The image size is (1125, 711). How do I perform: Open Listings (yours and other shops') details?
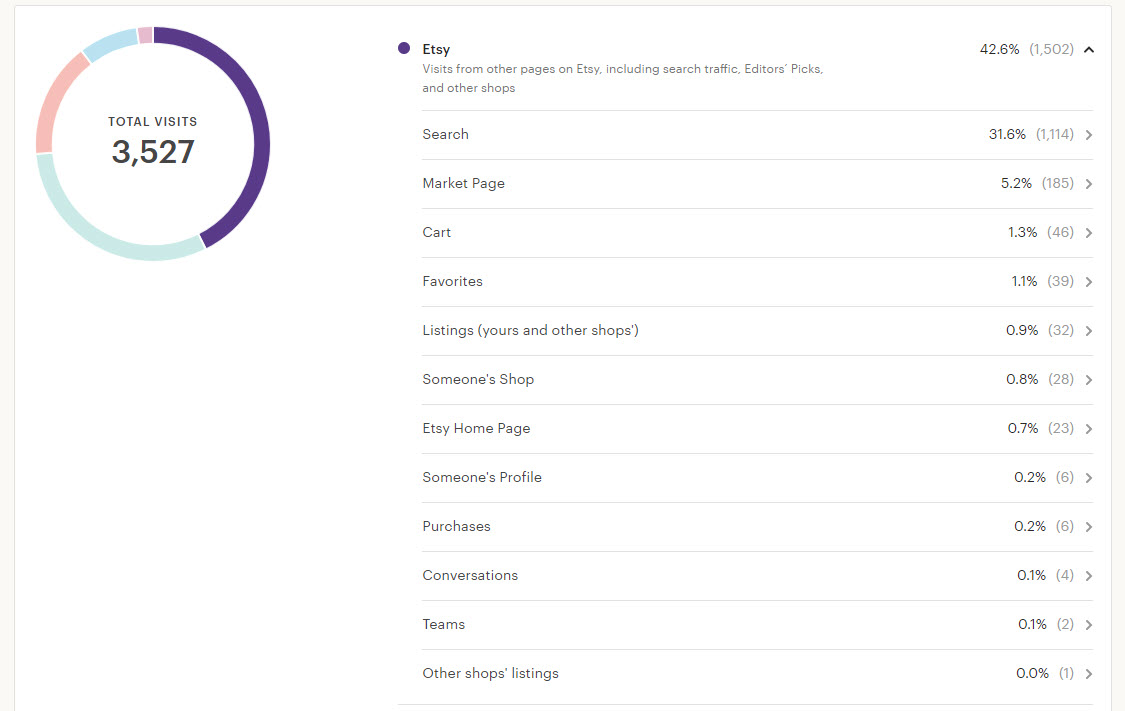[x=530, y=330]
